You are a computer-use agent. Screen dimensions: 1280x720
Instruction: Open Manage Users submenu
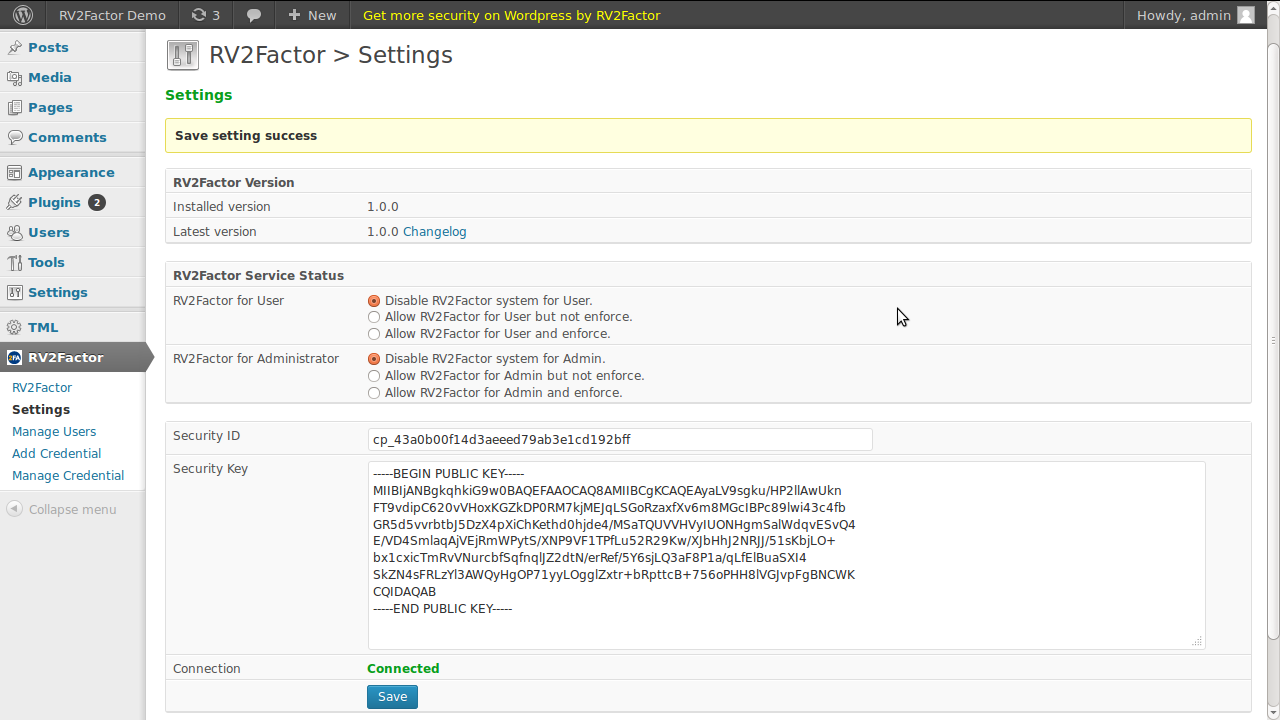54,431
